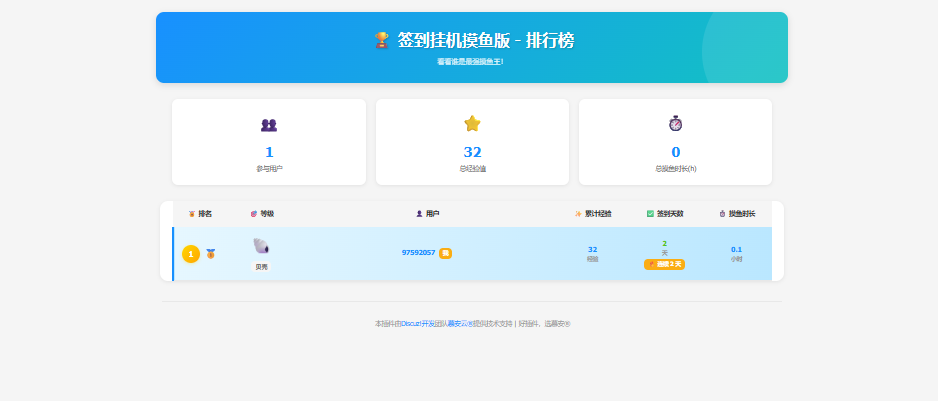This screenshot has width=938, height=401.
Task: Open user 97592057's profile link
Action: click(418, 253)
